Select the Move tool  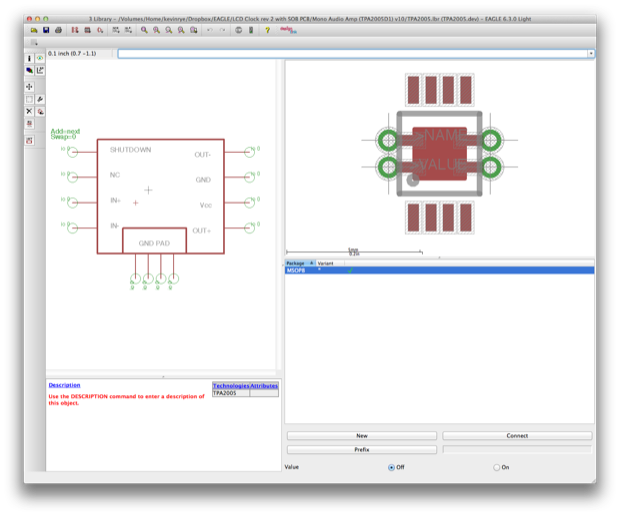tap(29, 87)
